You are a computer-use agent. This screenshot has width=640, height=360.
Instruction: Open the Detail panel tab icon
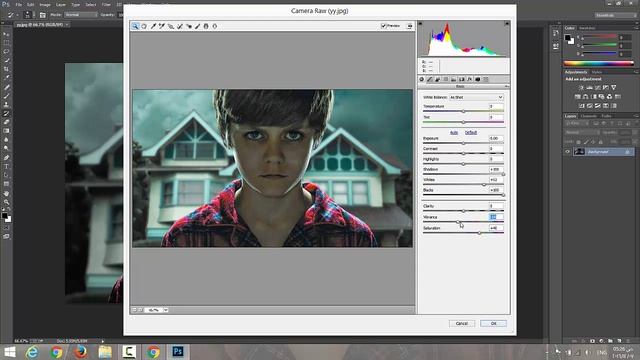pos(438,79)
